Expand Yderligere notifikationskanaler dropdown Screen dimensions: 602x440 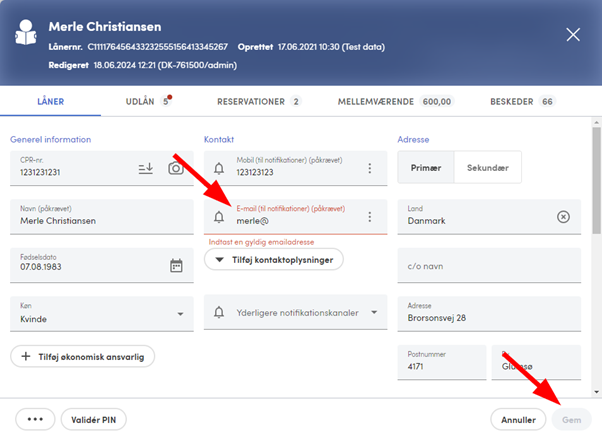coord(374,312)
